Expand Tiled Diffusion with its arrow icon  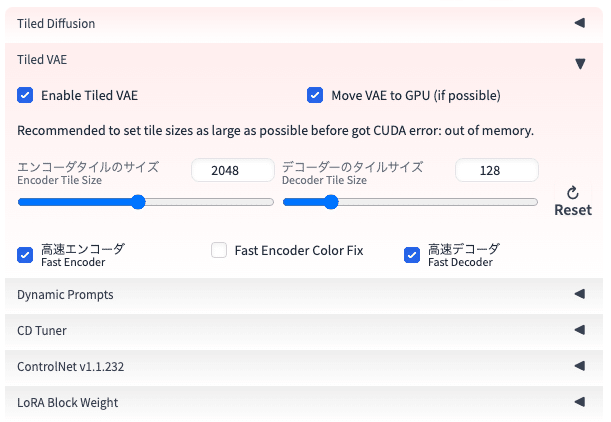pyautogui.click(x=580, y=23)
